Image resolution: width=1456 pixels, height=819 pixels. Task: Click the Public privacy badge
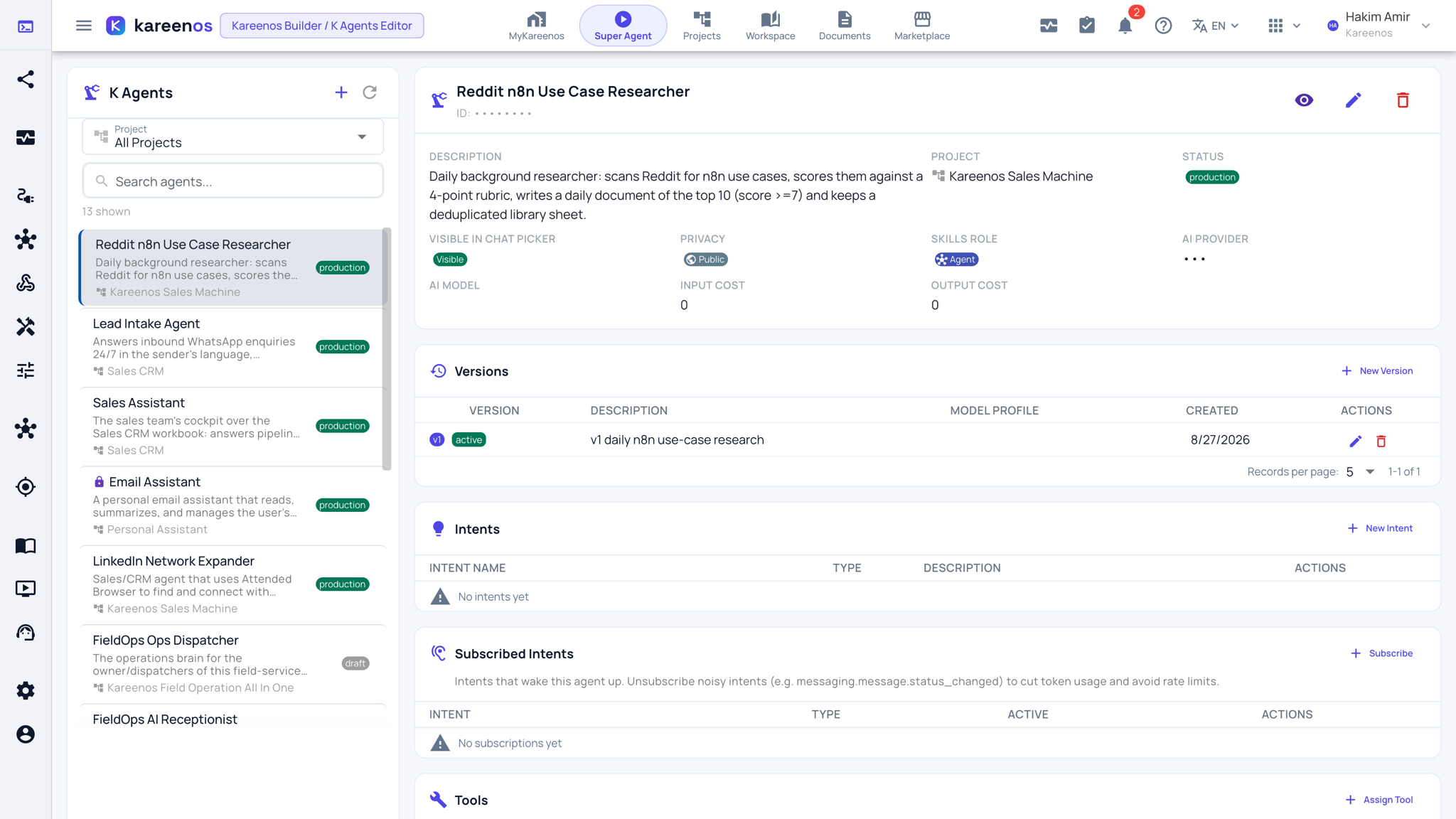click(706, 259)
